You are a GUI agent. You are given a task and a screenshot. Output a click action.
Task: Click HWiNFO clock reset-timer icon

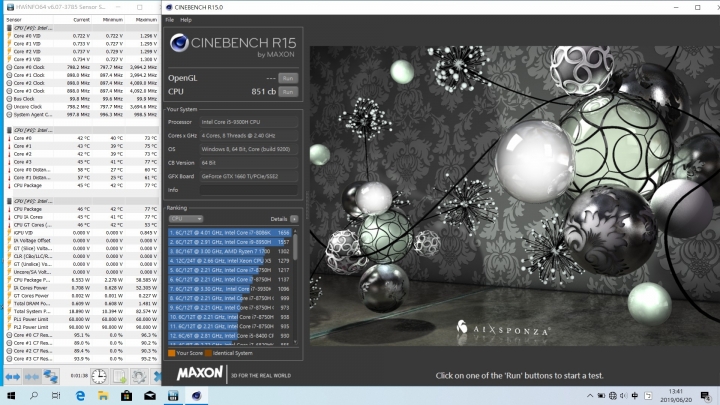[x=99, y=377]
